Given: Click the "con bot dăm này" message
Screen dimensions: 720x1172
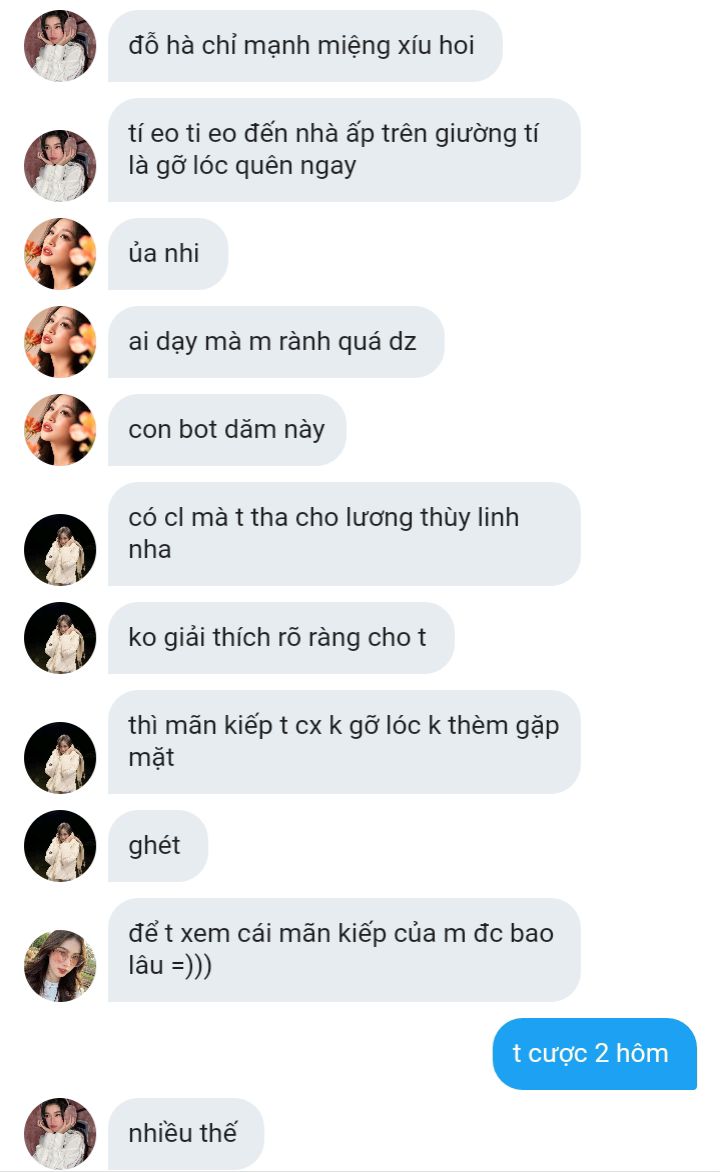Looking at the screenshot, I should [227, 430].
